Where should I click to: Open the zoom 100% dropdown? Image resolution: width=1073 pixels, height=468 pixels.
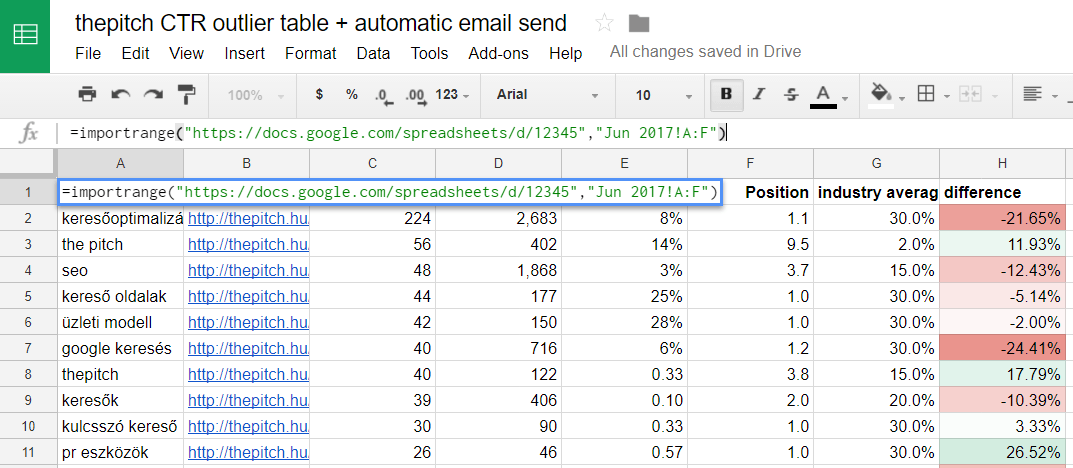coord(257,95)
